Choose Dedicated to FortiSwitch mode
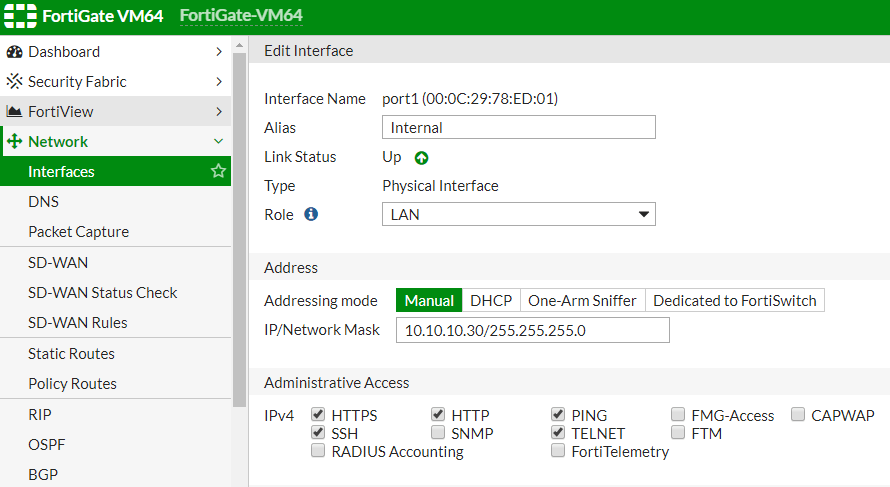 (734, 300)
